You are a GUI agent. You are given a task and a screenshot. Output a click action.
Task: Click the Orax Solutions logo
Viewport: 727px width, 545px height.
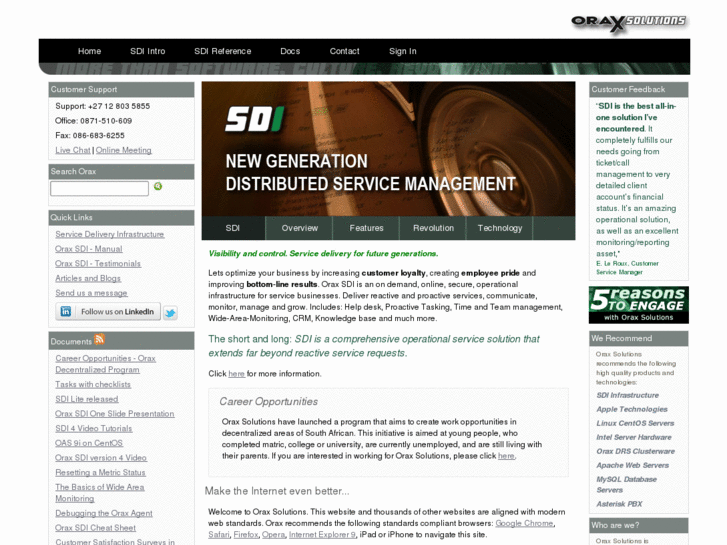(628, 23)
